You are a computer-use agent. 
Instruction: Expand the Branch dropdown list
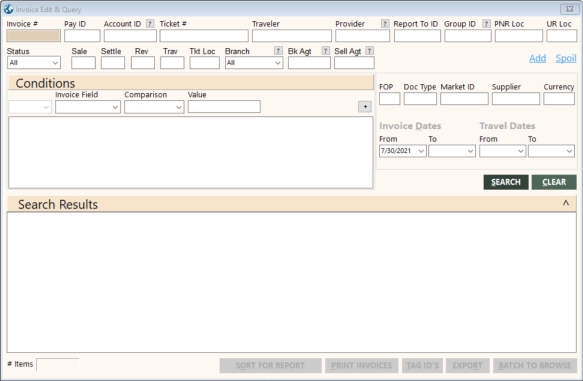[254, 63]
